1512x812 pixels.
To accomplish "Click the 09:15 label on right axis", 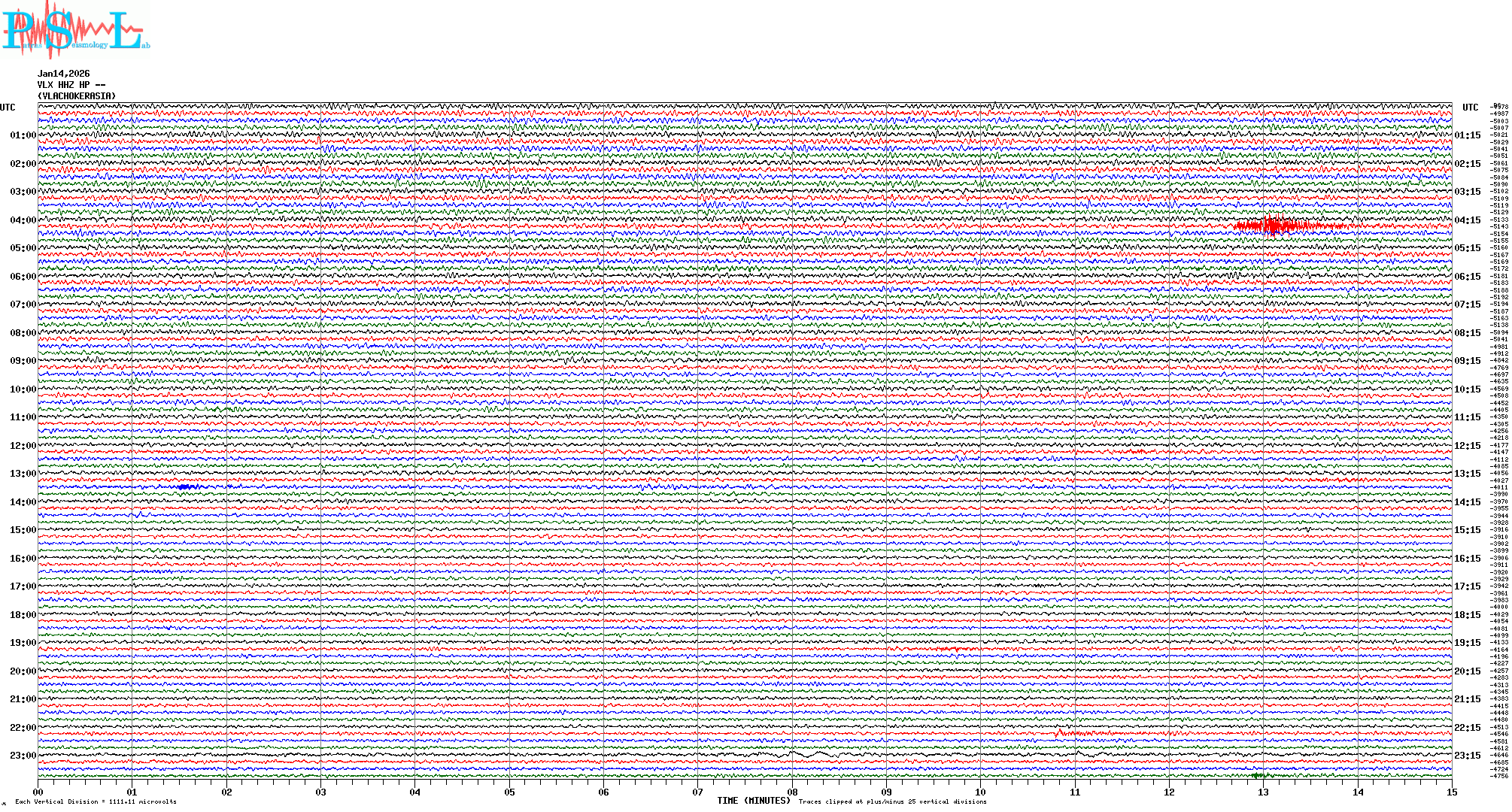I will coord(1467,361).
